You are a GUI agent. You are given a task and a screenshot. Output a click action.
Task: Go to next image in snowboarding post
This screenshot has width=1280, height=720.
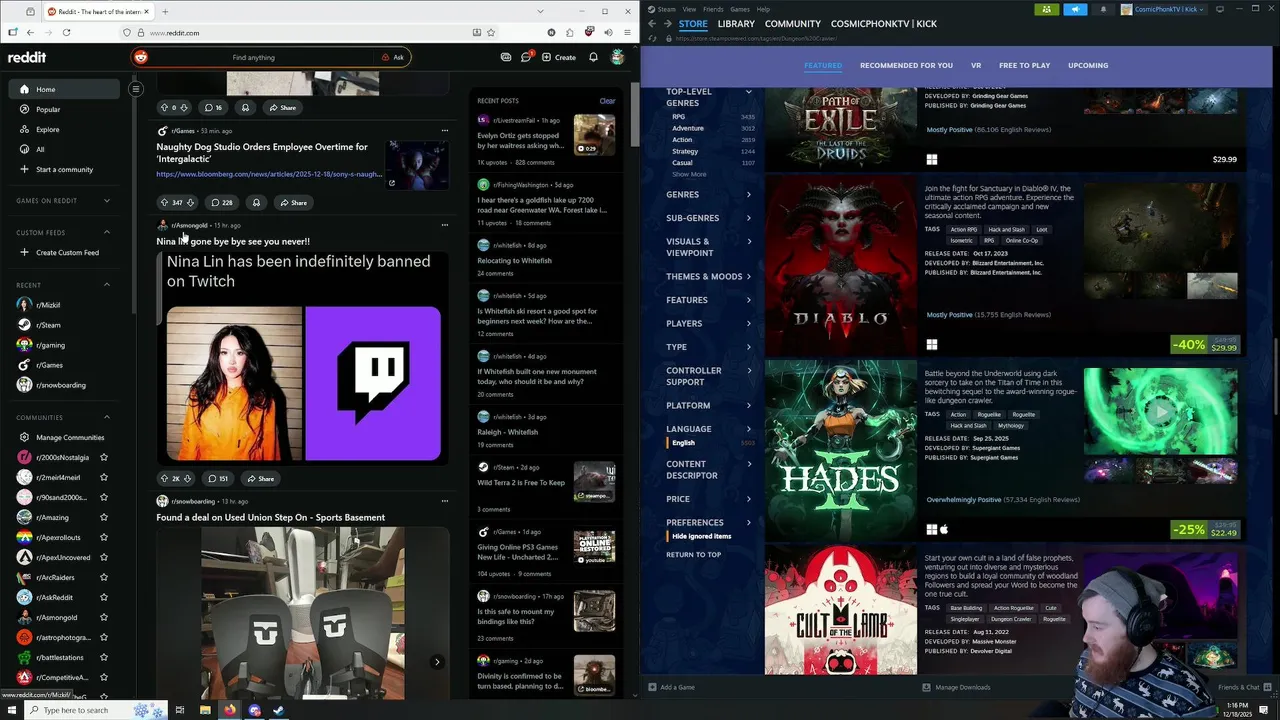[437, 662]
